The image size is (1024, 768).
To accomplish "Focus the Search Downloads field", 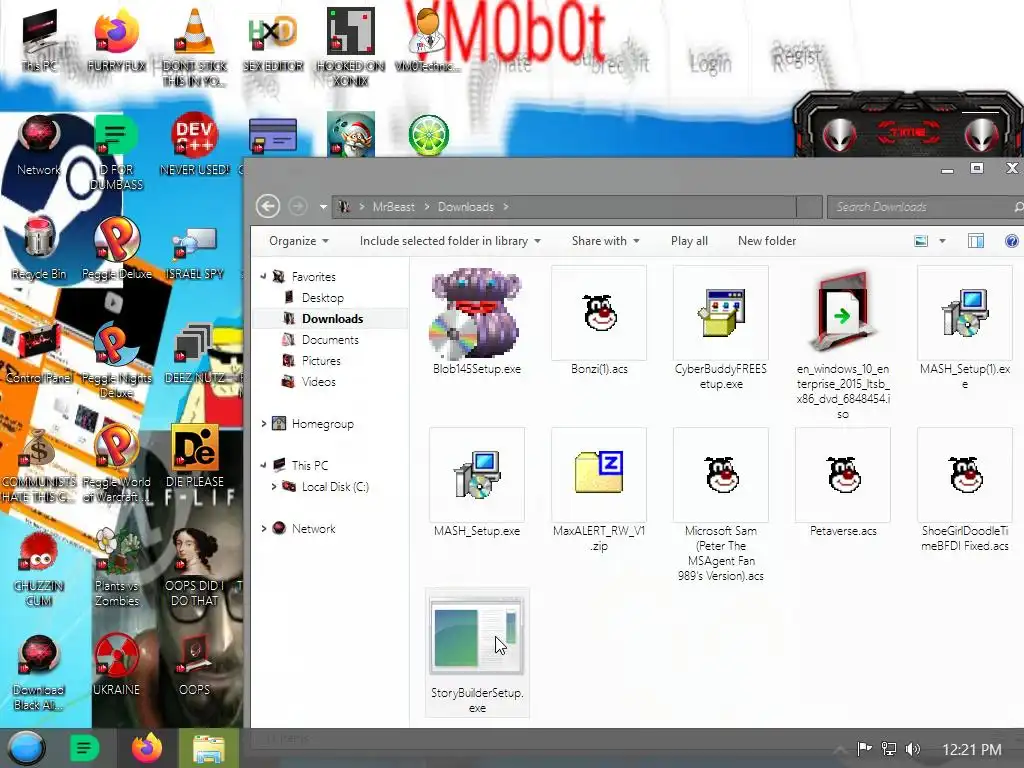I will (x=924, y=207).
